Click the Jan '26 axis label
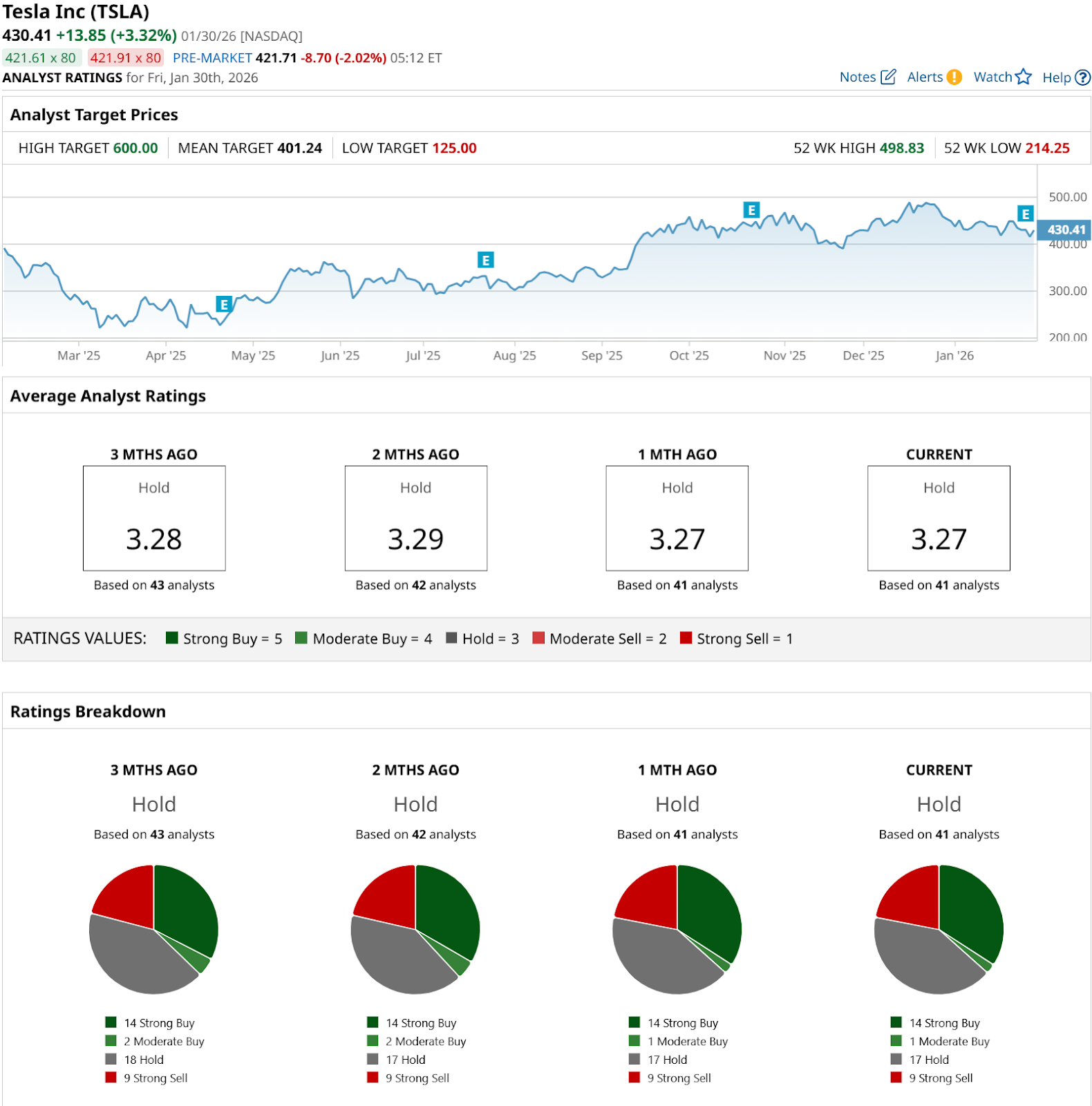Screen dimensions: 1092x1106 (954, 355)
